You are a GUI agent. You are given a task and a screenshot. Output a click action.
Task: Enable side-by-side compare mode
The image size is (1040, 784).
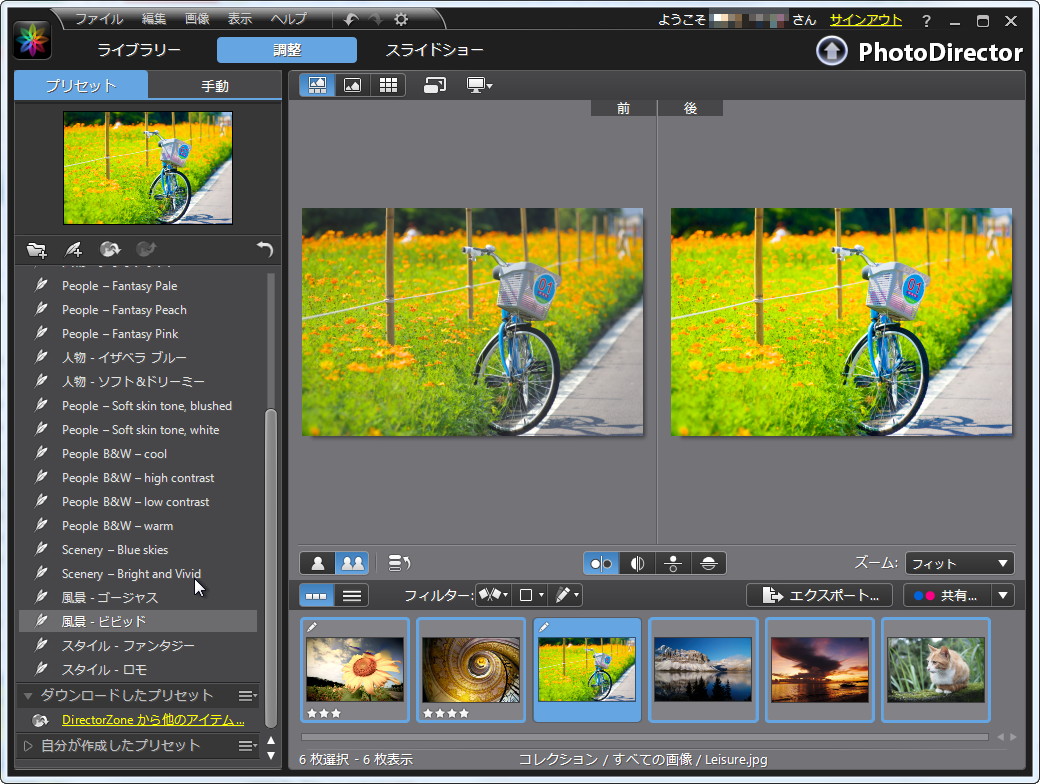tap(601, 563)
